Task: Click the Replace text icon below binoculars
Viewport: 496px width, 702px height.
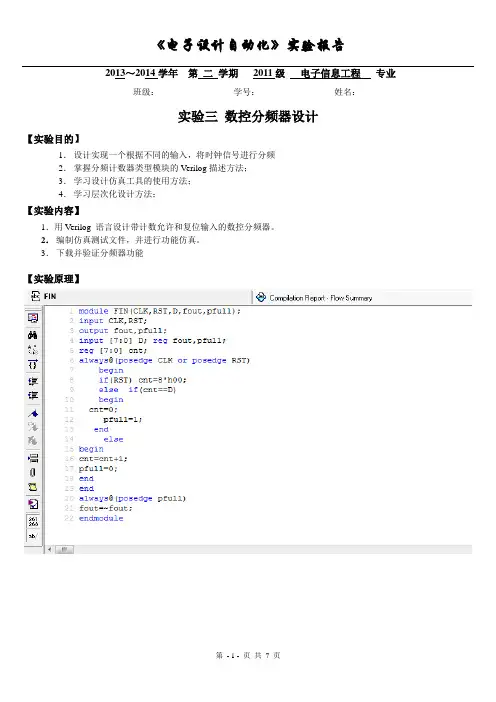Action: 33,349
